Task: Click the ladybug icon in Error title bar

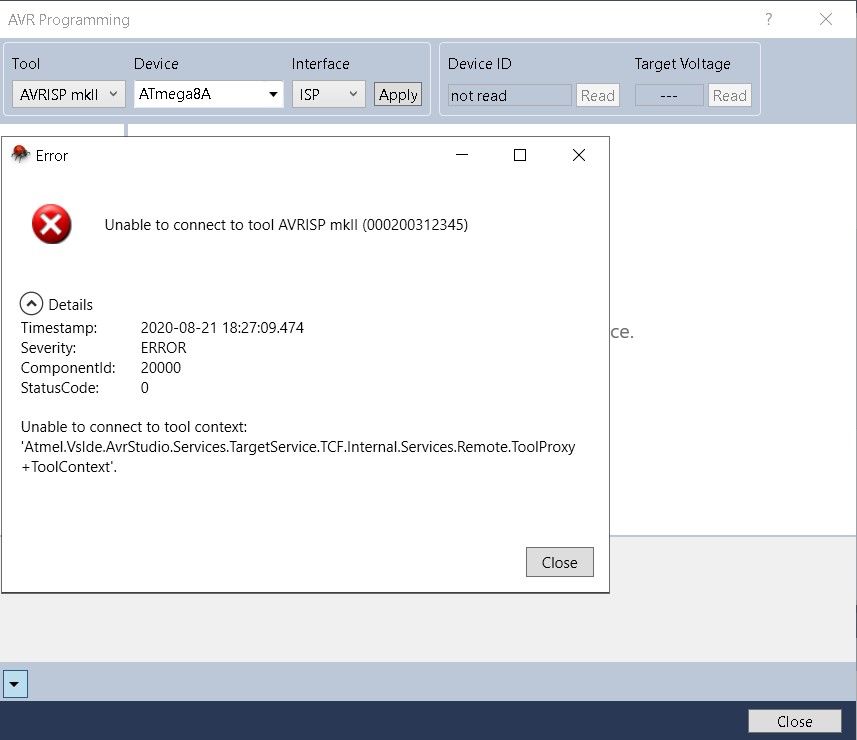Action: pos(20,154)
